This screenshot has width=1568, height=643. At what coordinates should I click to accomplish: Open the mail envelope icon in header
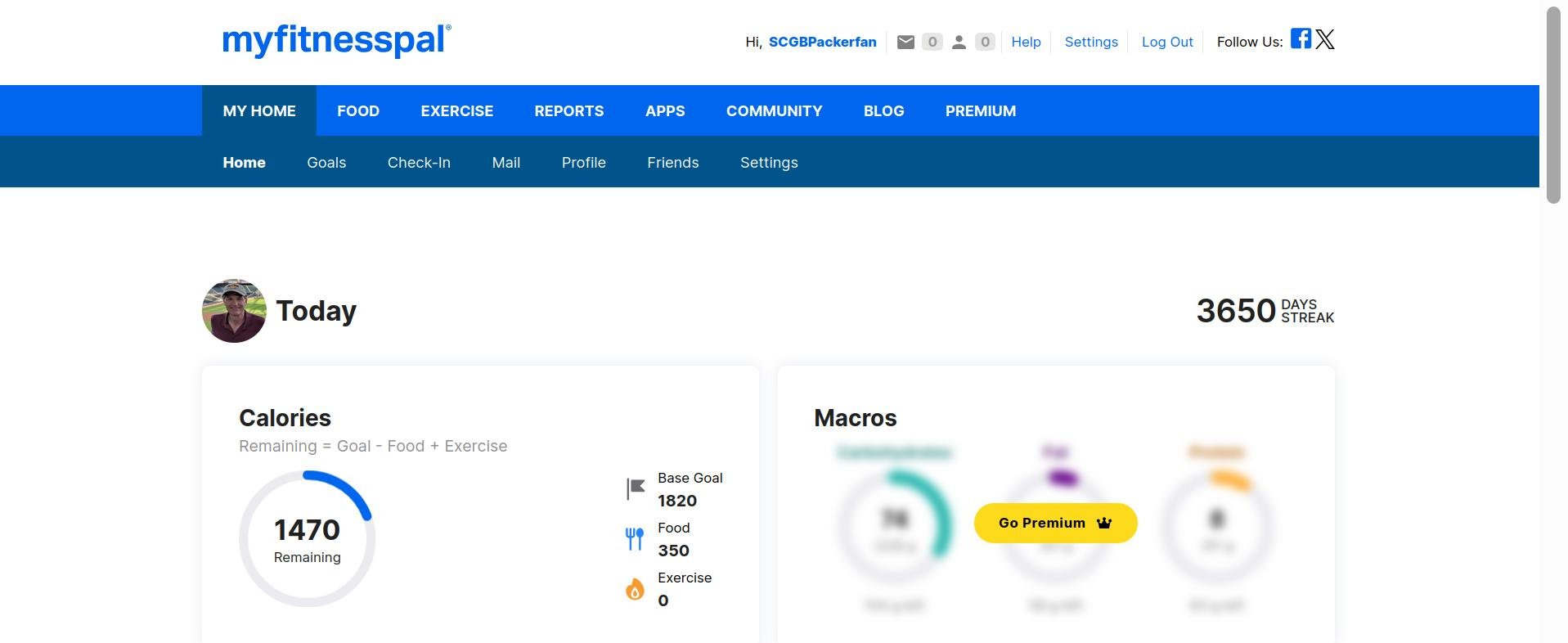pos(905,42)
